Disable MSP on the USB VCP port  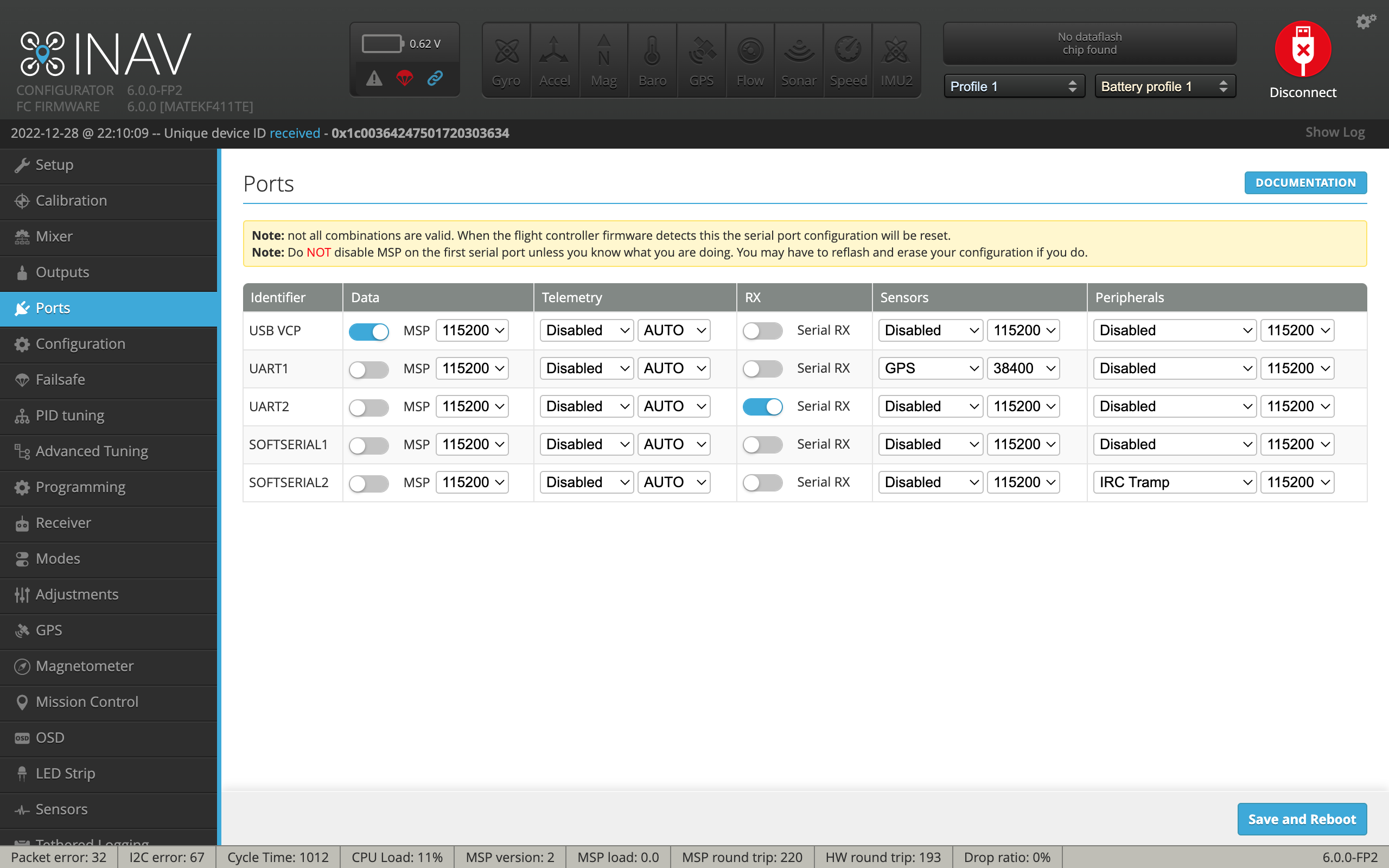click(368, 331)
